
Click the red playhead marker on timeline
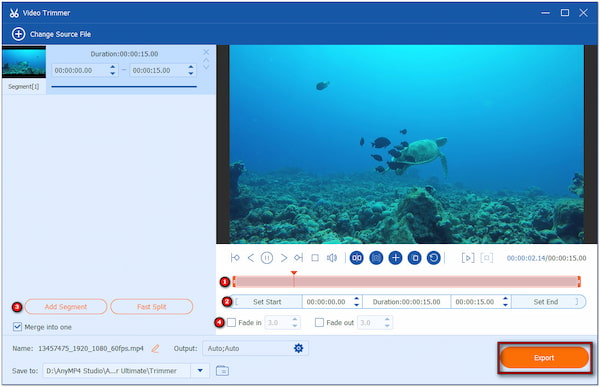(294, 273)
